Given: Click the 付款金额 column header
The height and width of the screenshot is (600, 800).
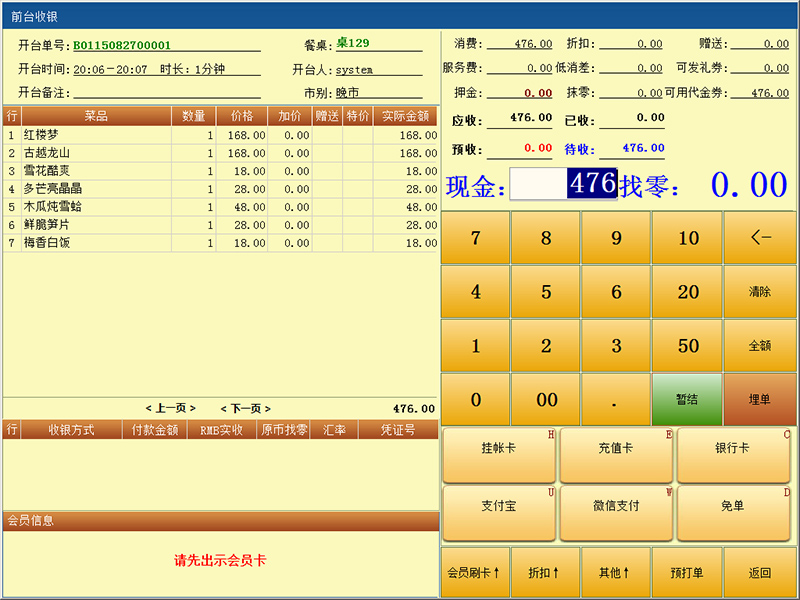Looking at the screenshot, I should click(155, 430).
